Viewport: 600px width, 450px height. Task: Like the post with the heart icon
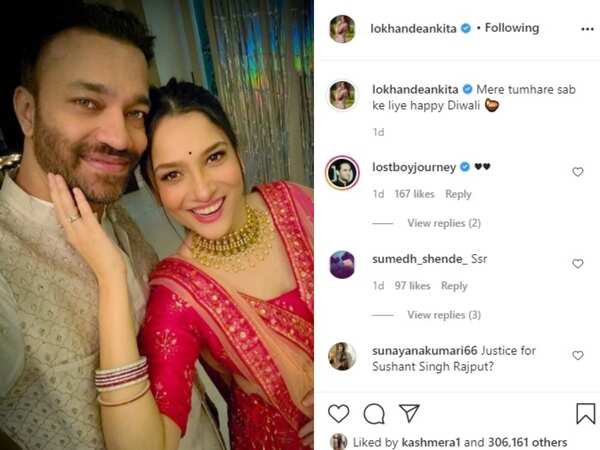[339, 414]
